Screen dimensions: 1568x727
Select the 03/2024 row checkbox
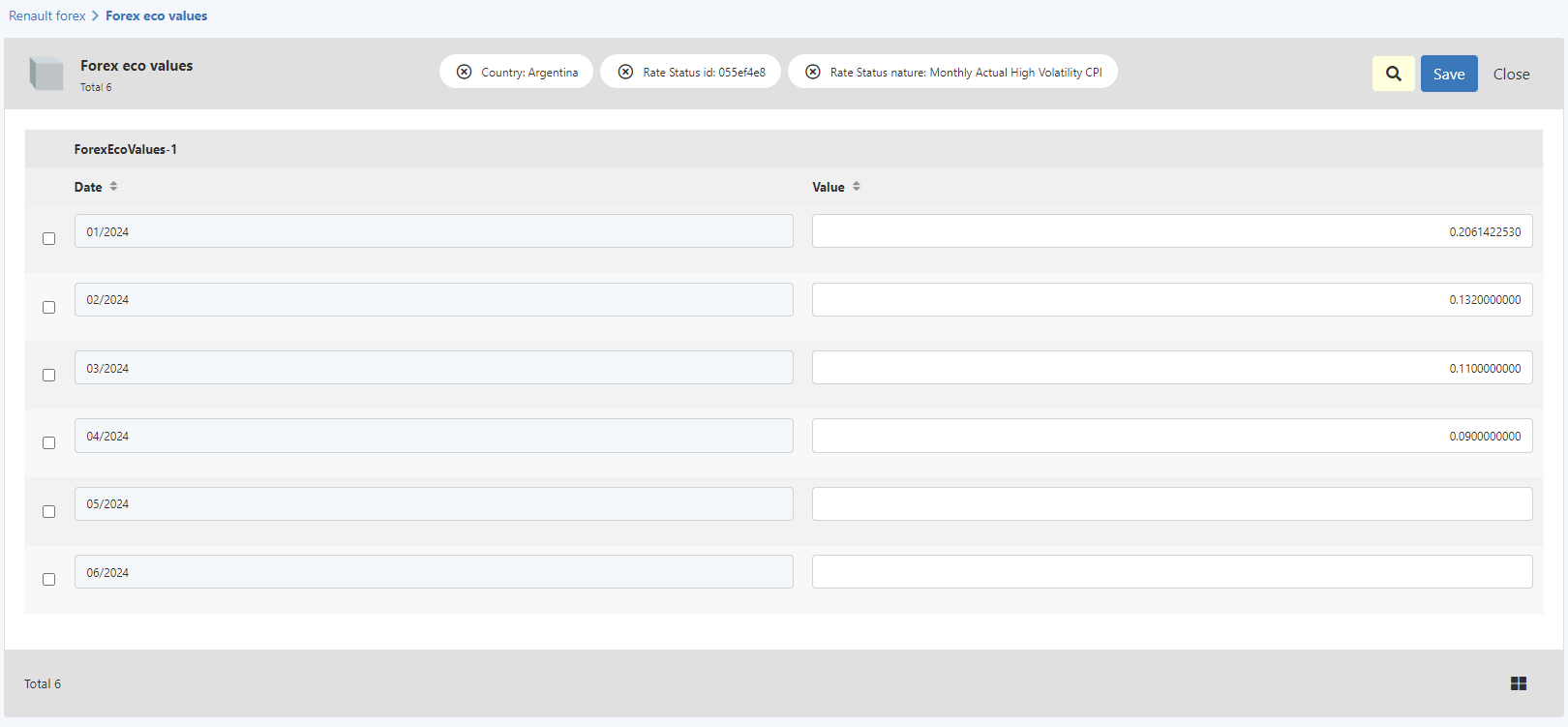48,375
